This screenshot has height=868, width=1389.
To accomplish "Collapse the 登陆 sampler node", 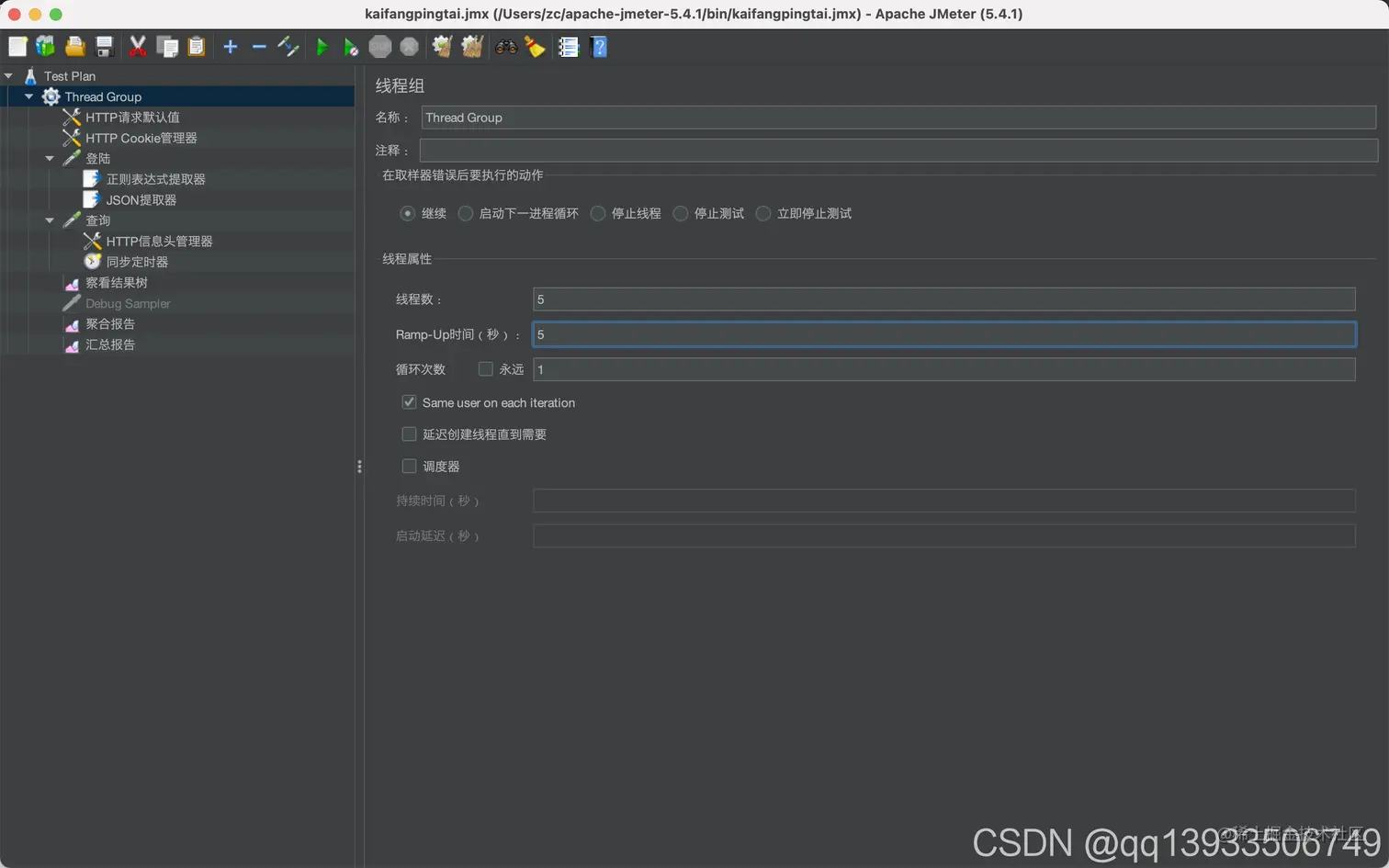I will [x=50, y=158].
